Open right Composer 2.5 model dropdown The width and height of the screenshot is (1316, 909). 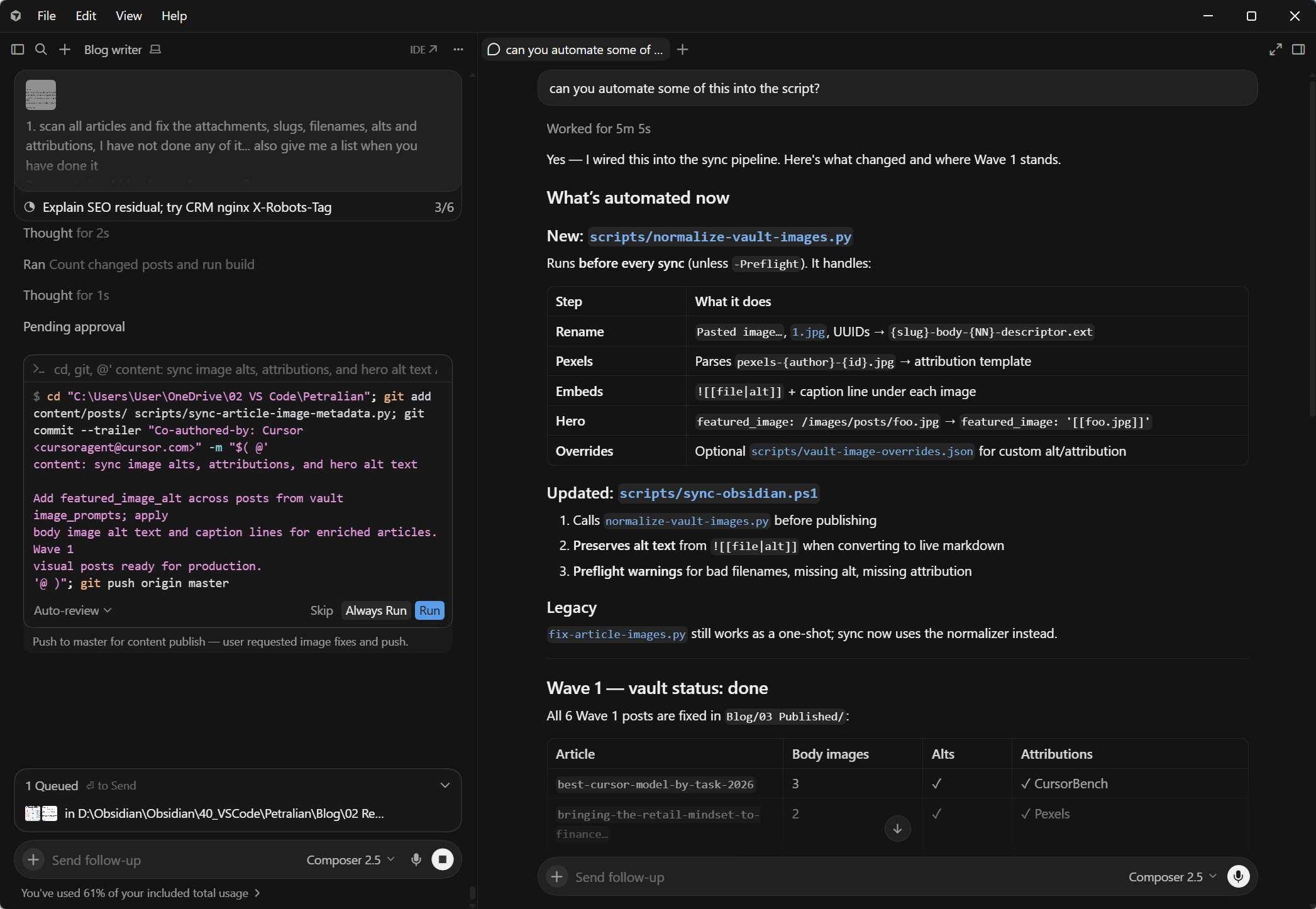1173,877
